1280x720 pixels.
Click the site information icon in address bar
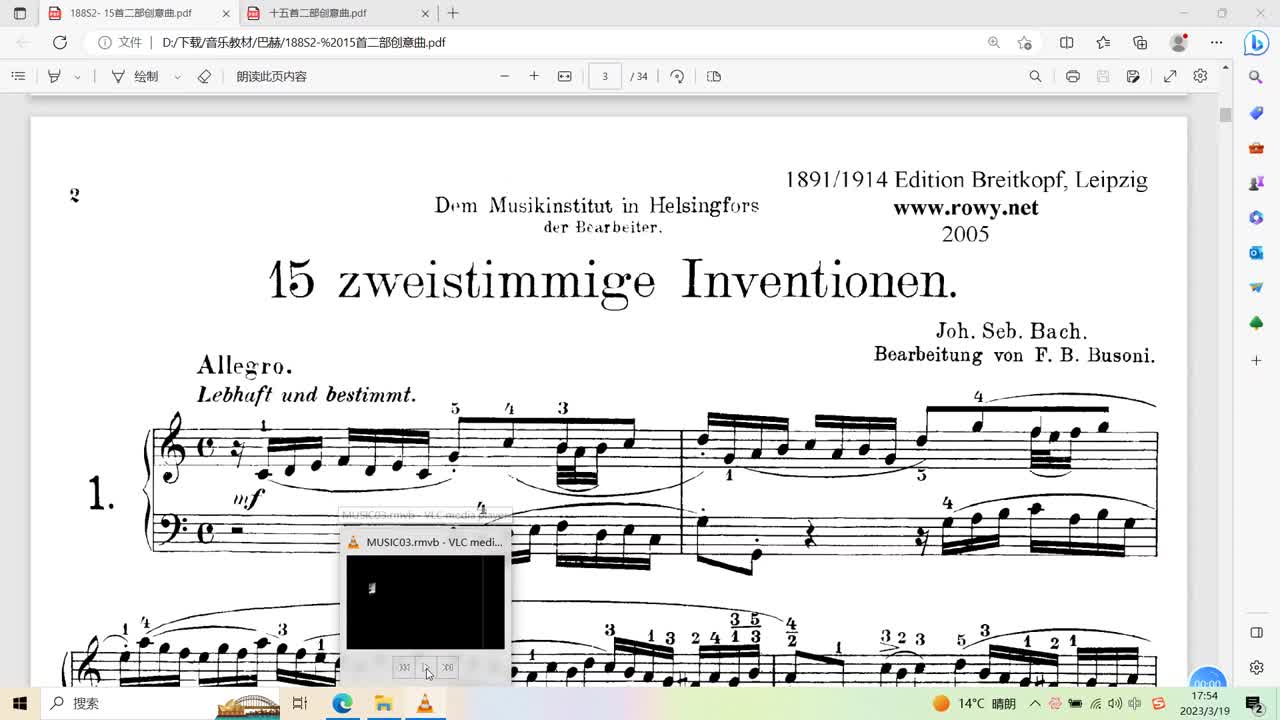[x=104, y=42]
